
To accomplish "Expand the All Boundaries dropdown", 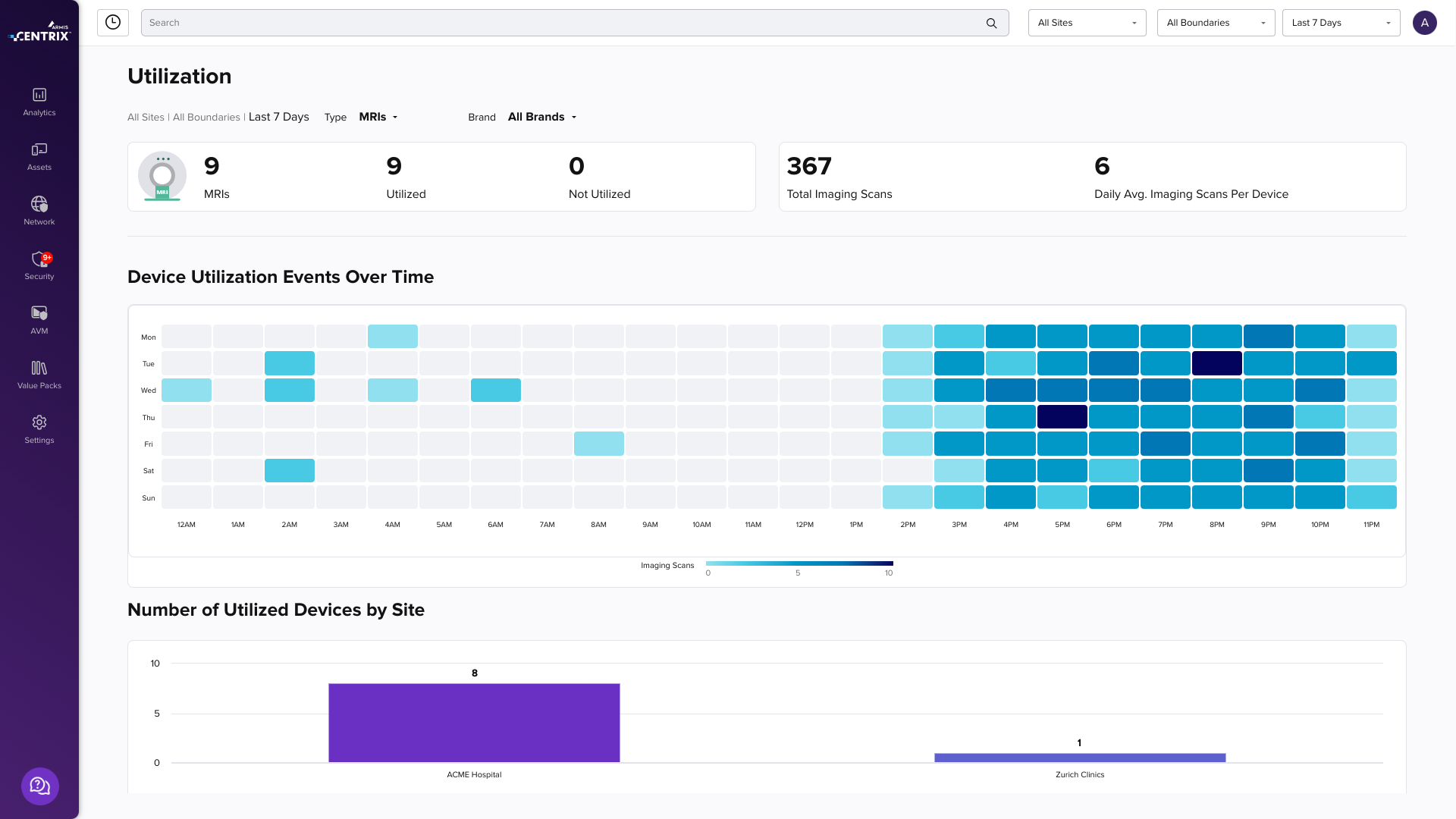I will pos(1216,23).
